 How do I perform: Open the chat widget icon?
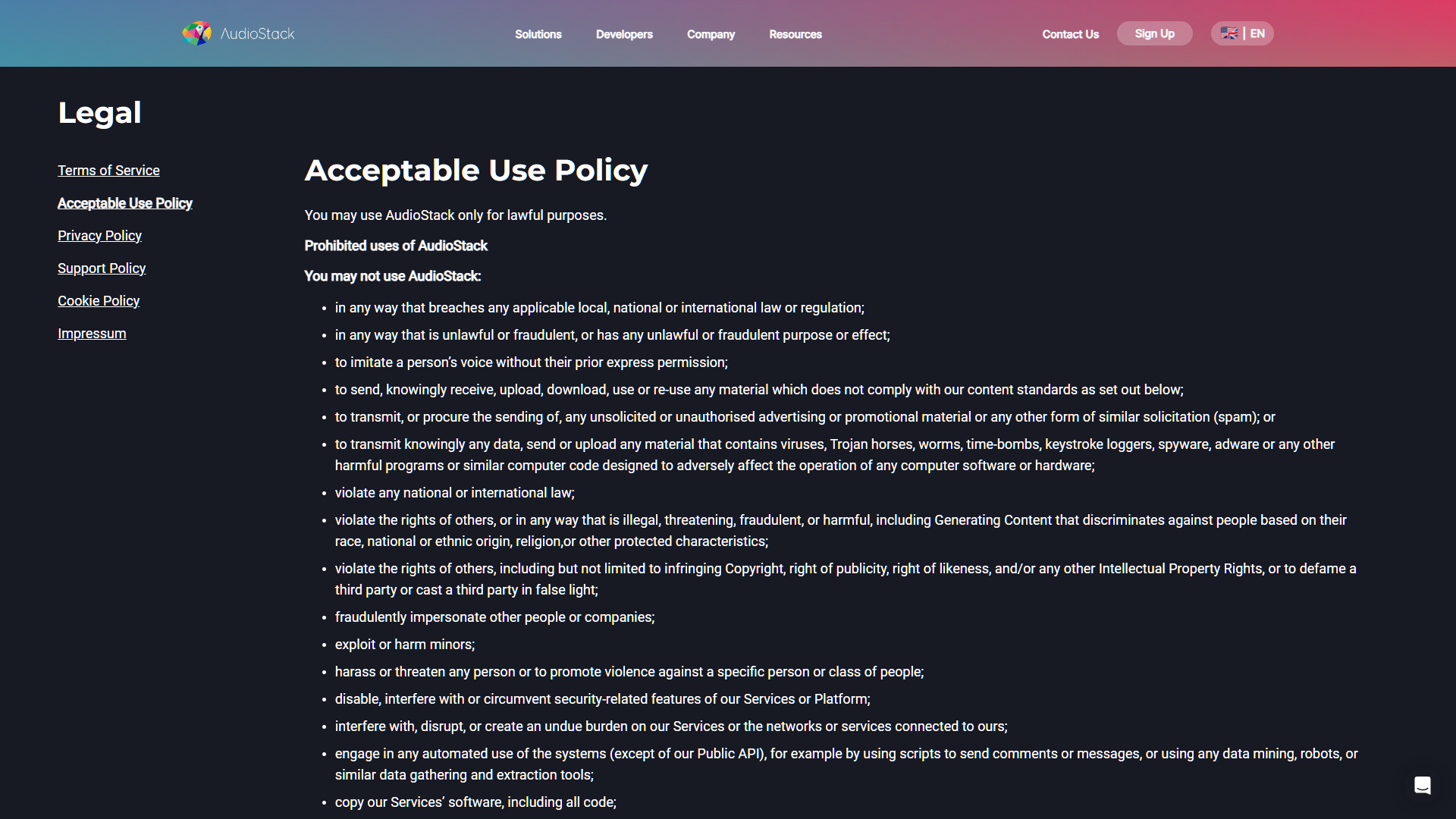[1422, 786]
